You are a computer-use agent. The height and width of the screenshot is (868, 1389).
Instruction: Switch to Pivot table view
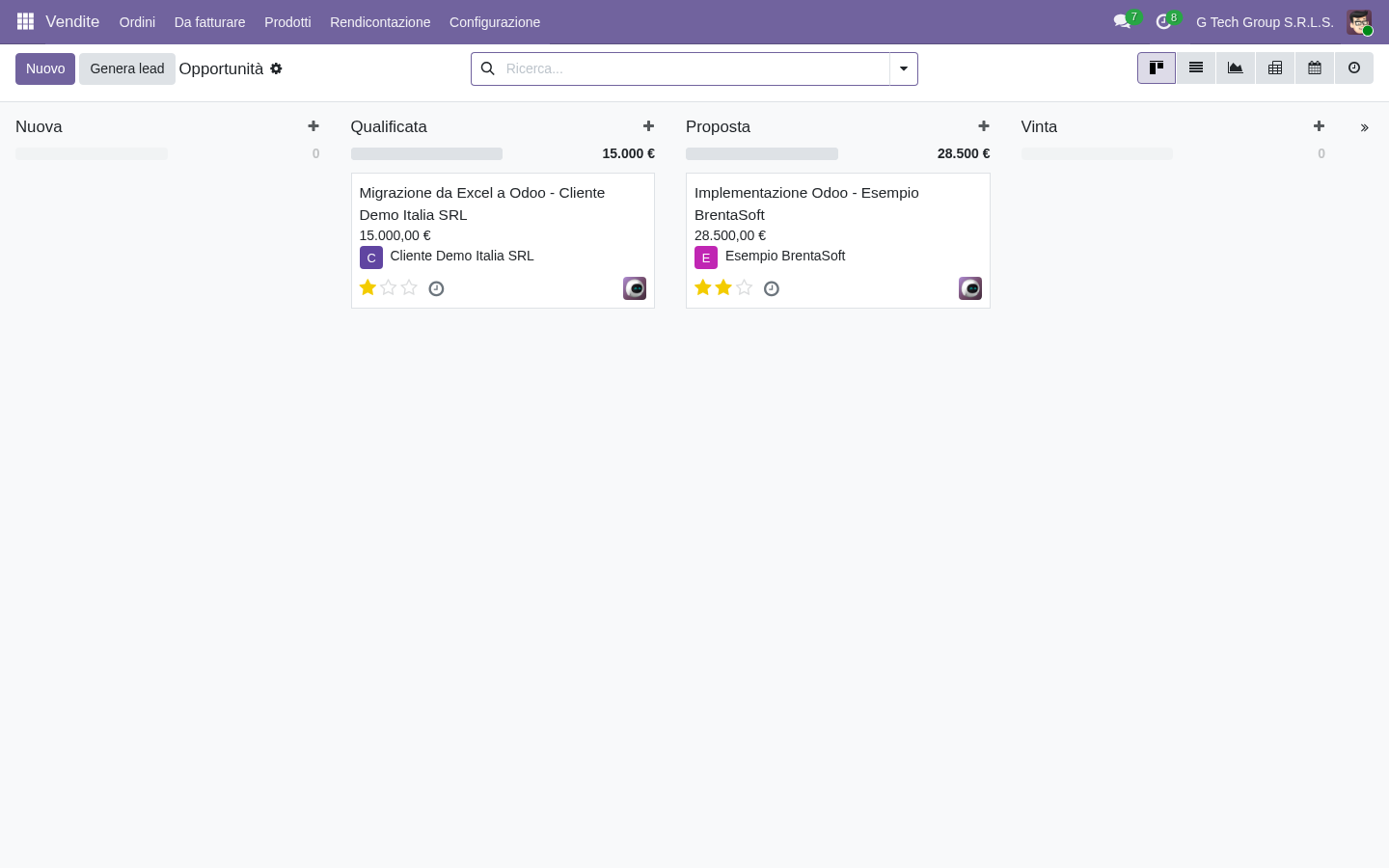(1275, 68)
